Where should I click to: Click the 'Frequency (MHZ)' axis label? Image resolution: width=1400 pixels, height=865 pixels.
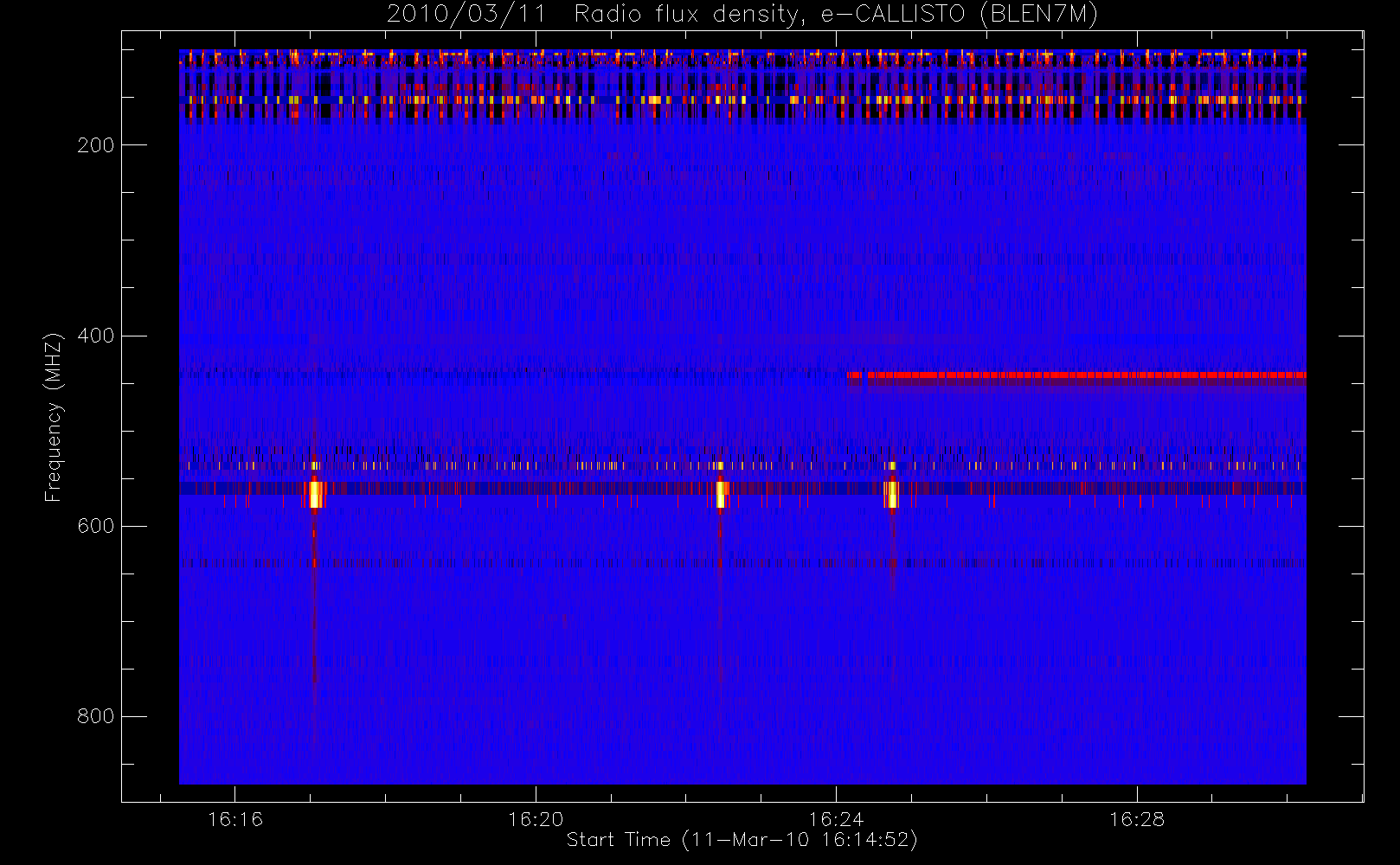click(54, 417)
